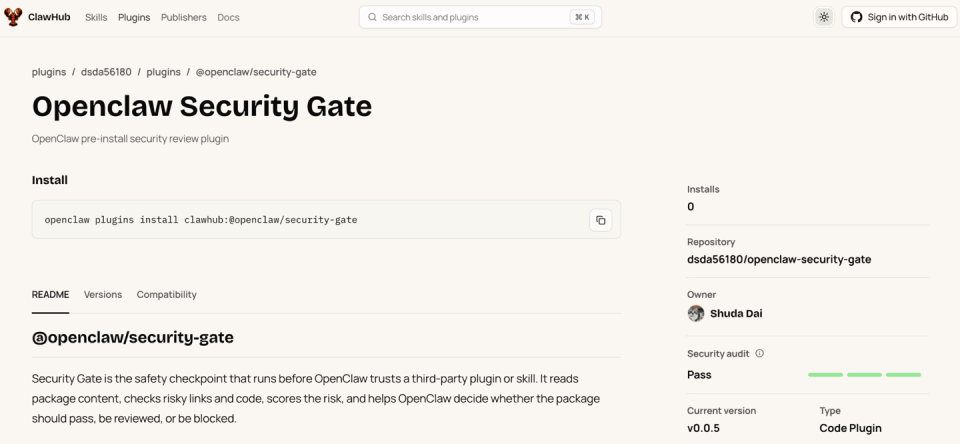Open the Skills nav item
Image resolution: width=960 pixels, height=444 pixels.
point(96,17)
